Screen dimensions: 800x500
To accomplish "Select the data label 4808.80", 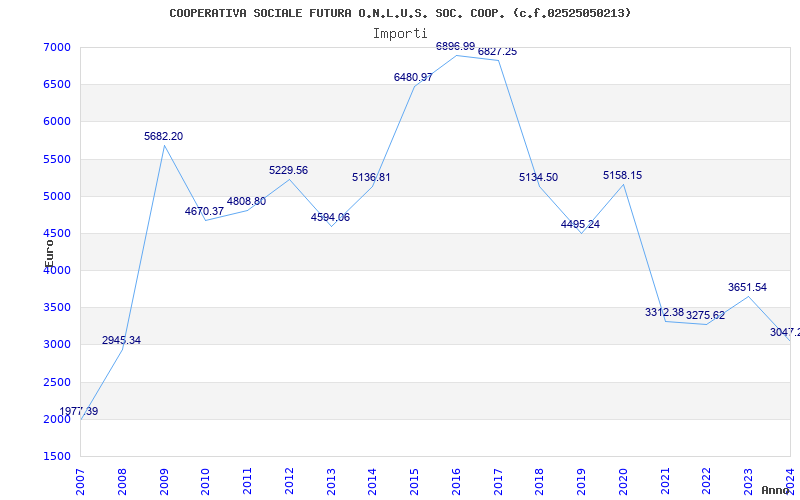I will [246, 201].
